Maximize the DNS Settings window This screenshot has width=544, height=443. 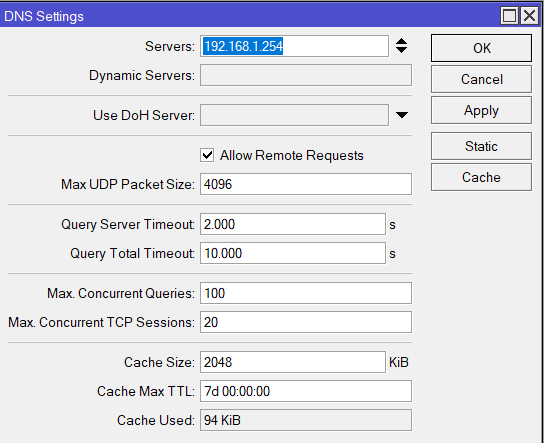(509, 16)
